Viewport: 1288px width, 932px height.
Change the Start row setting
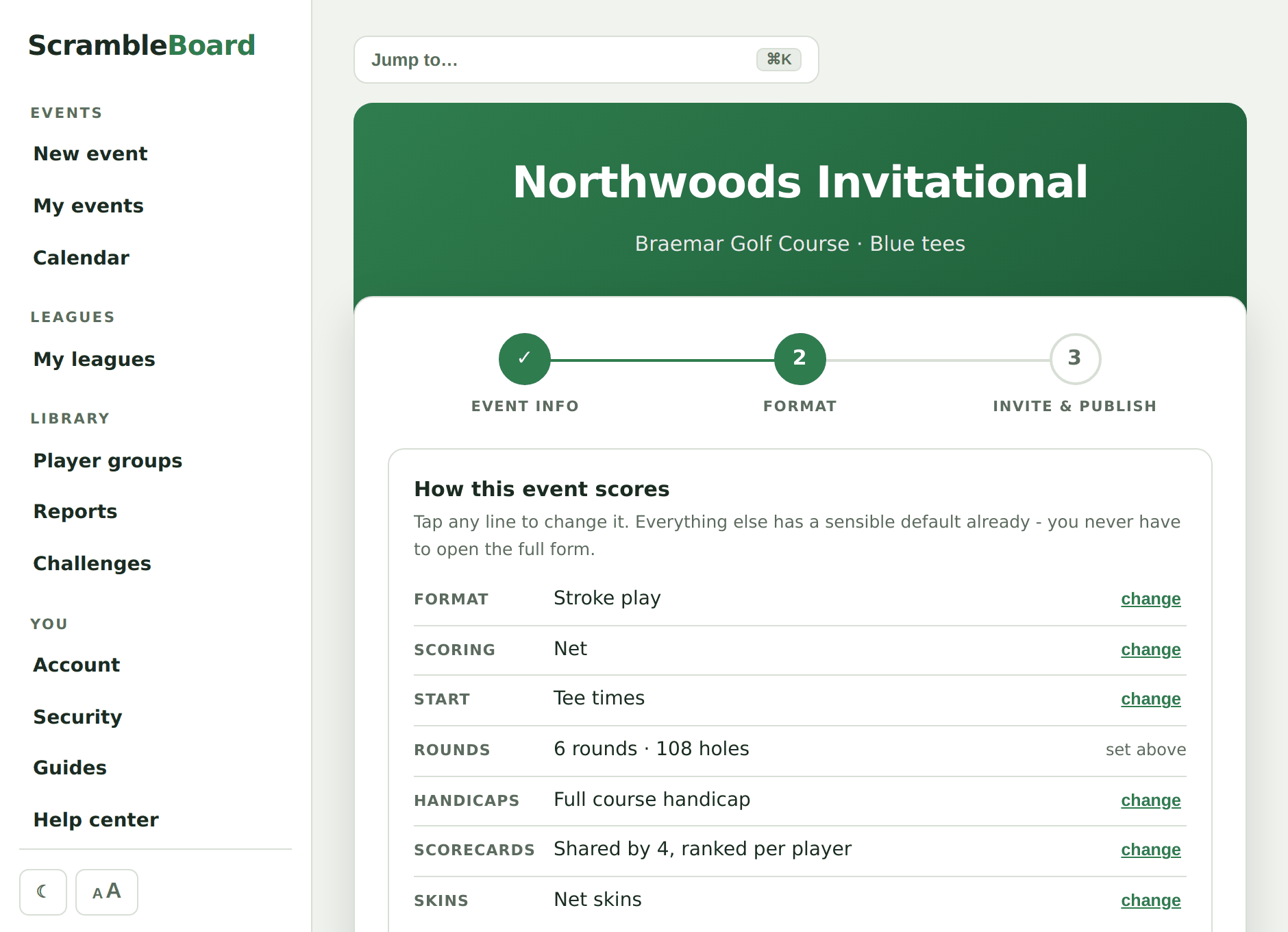pyautogui.click(x=1151, y=699)
